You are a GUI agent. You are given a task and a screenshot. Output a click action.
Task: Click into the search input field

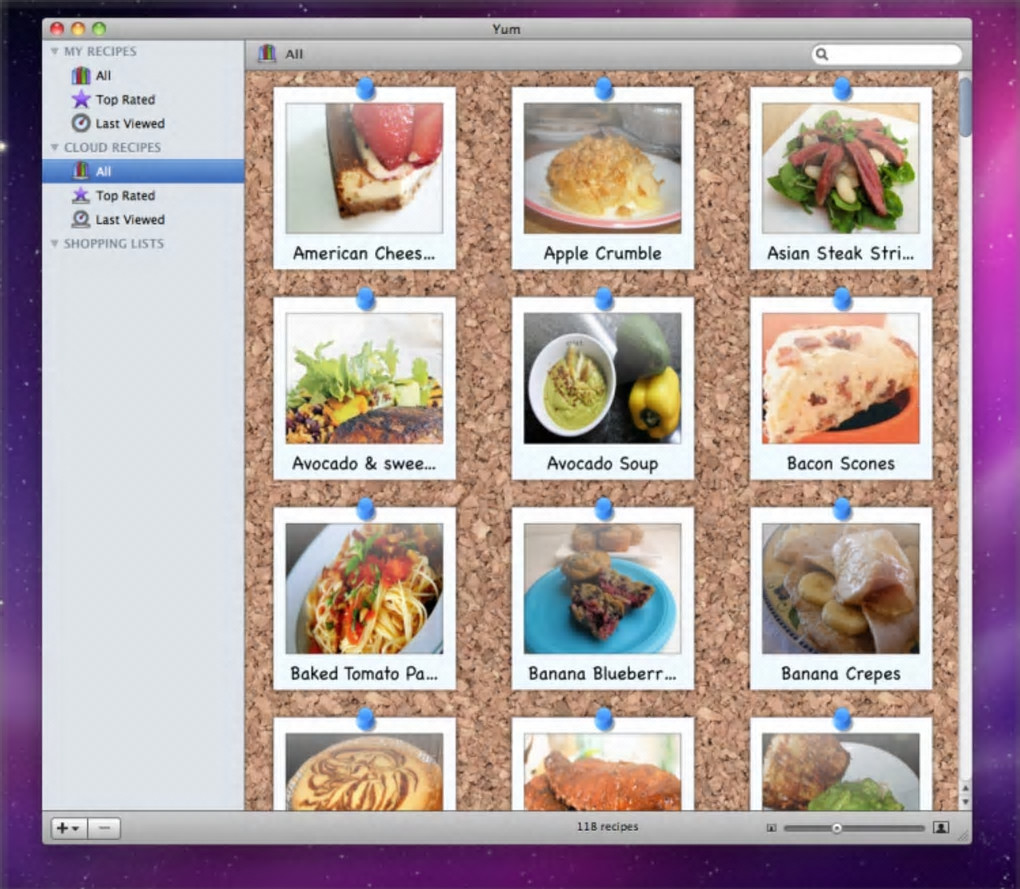coord(887,54)
